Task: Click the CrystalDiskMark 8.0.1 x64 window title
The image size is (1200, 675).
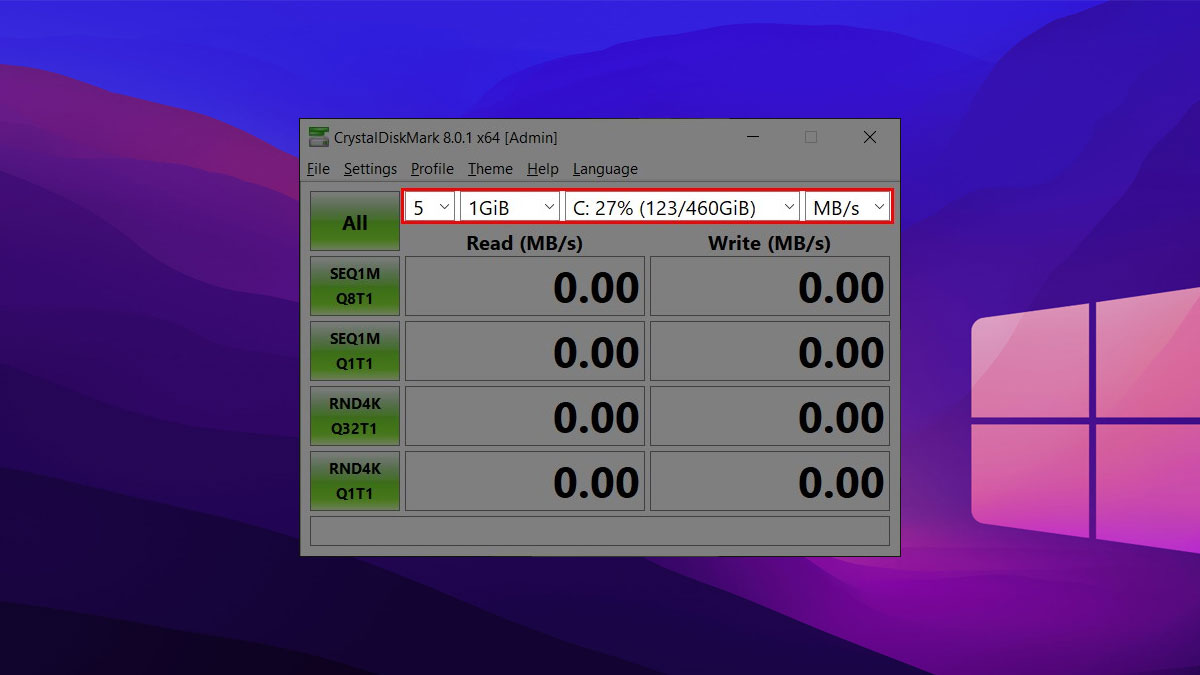Action: click(446, 137)
